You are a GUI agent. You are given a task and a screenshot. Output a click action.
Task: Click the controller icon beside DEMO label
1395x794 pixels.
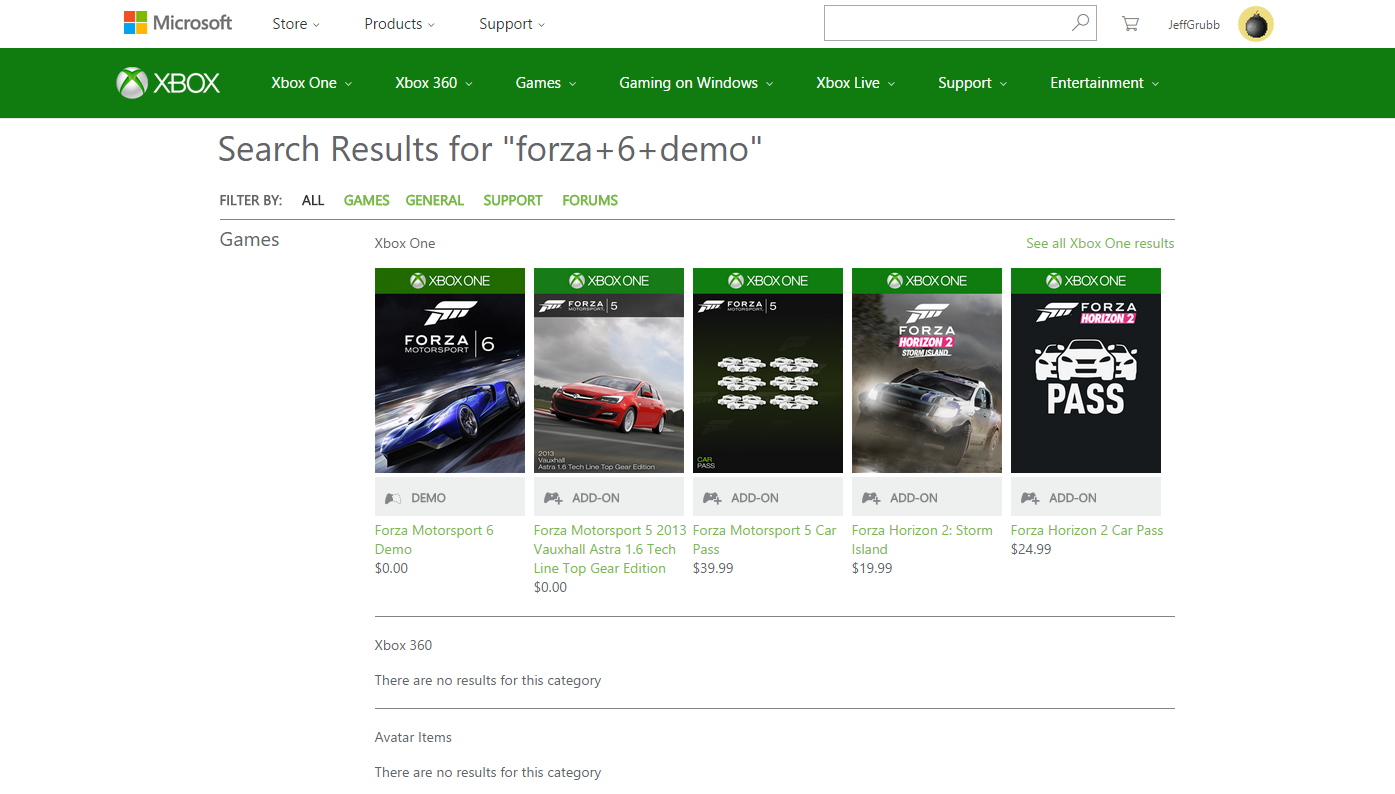[393, 498]
